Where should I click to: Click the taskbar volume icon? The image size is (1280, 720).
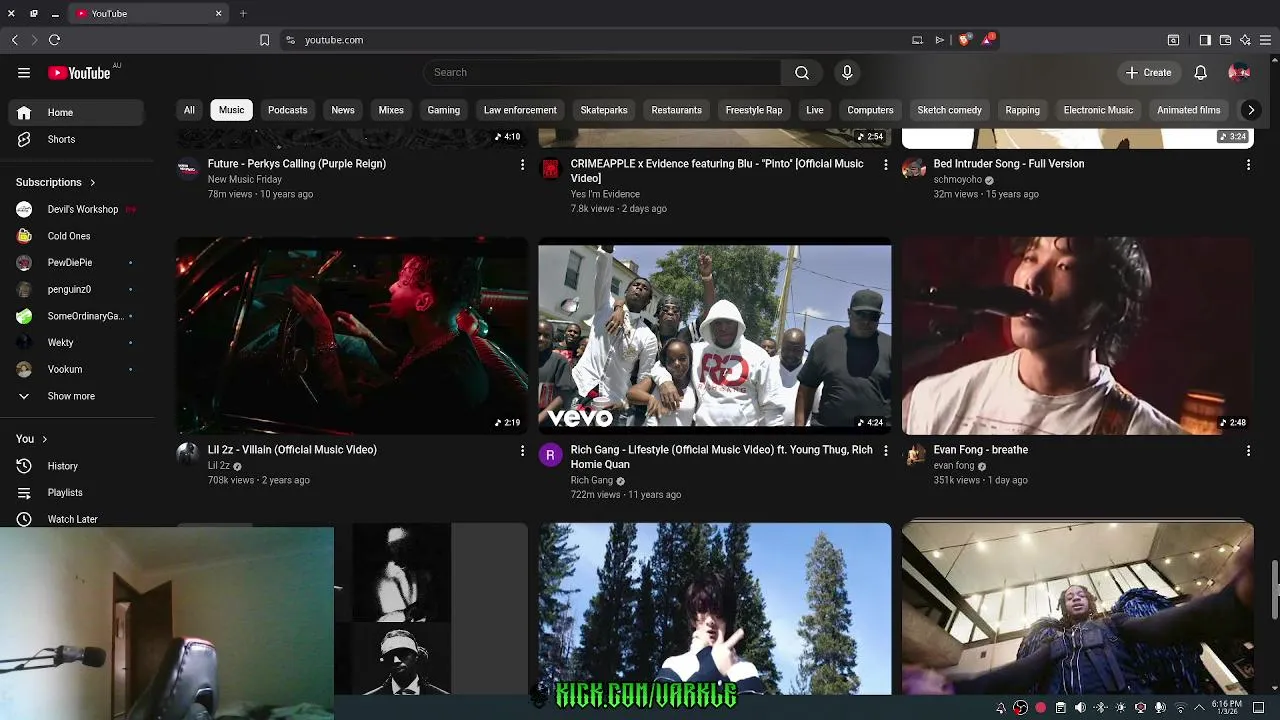click(x=1080, y=708)
